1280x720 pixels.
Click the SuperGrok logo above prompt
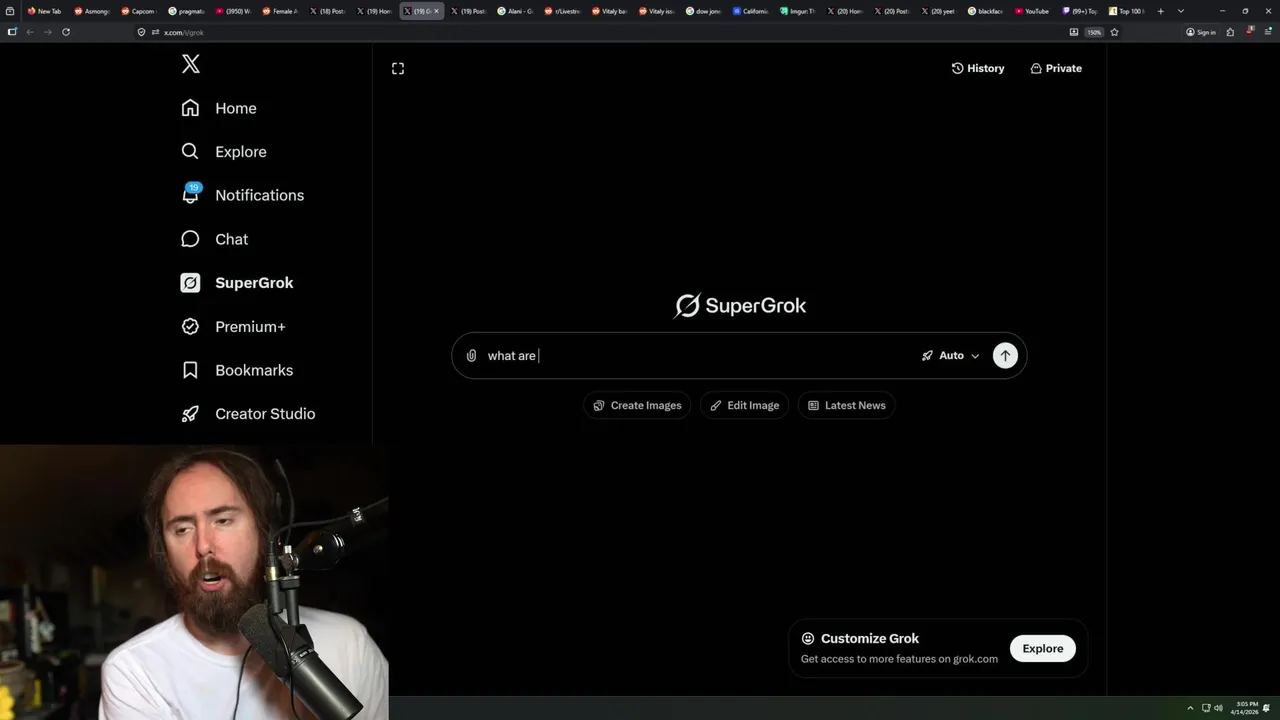tap(740, 306)
